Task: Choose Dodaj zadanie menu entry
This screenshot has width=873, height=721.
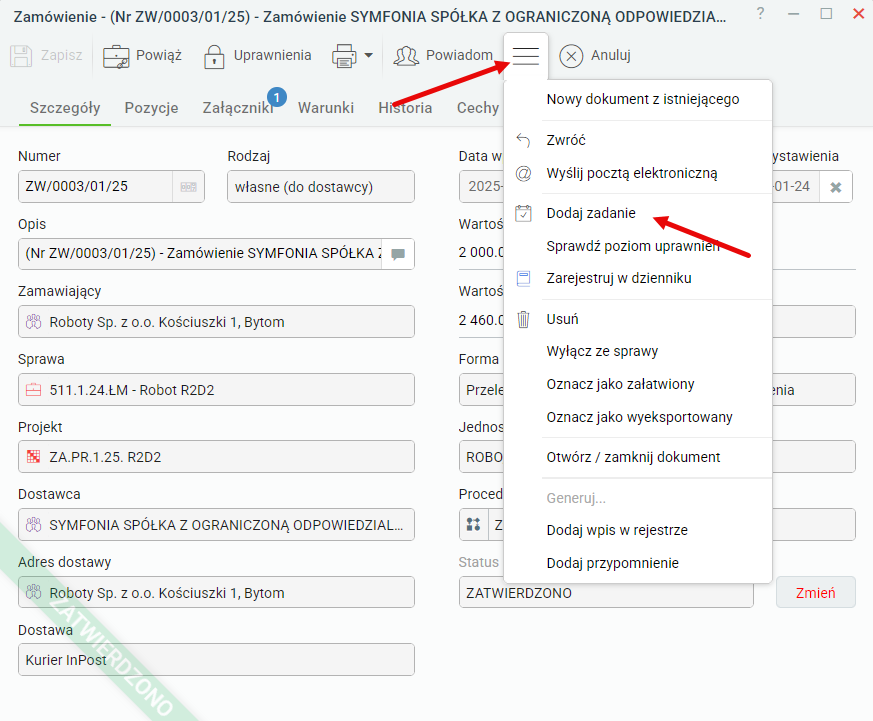Action: click(638, 213)
